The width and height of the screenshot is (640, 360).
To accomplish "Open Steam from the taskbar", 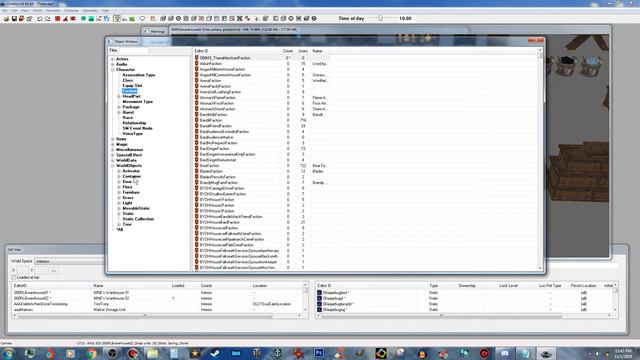I will click(215, 353).
